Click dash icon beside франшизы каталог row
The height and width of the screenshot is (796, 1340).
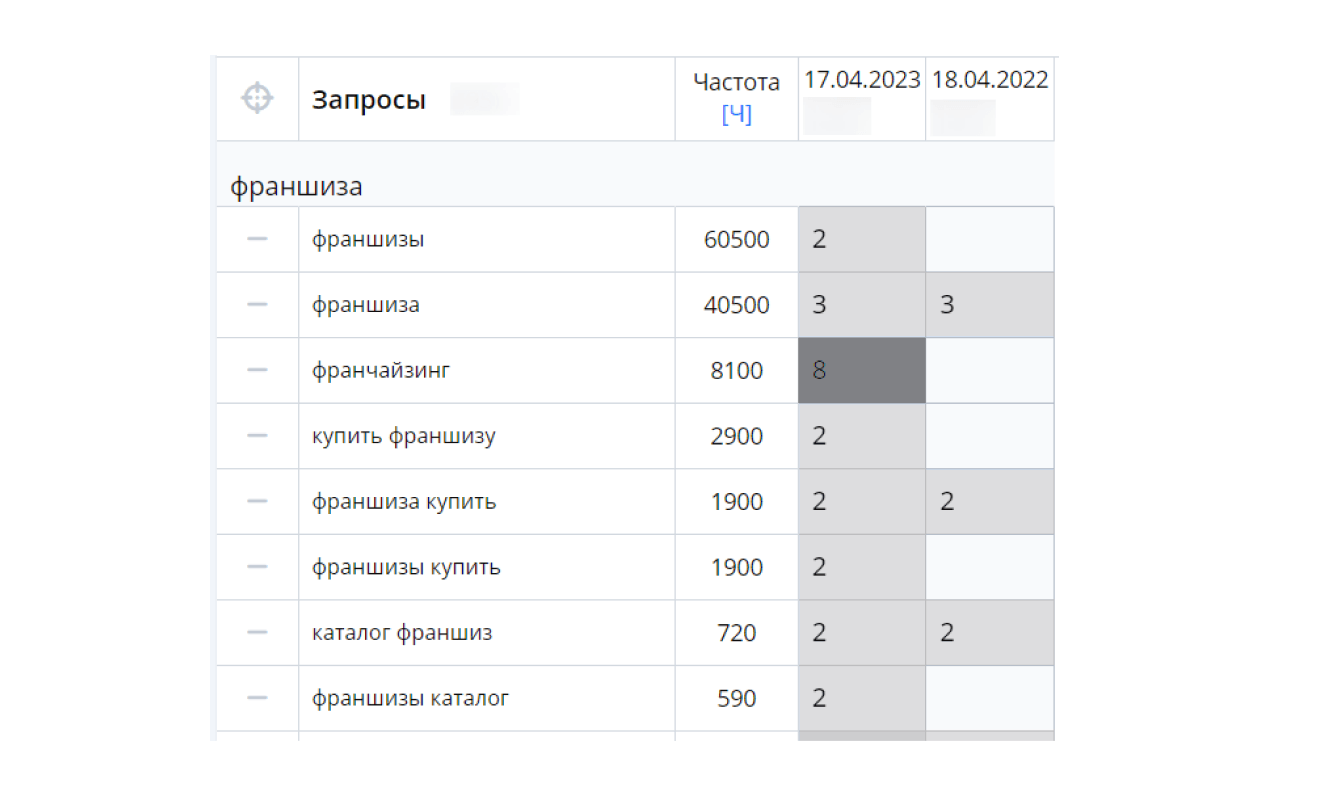[x=257, y=698]
